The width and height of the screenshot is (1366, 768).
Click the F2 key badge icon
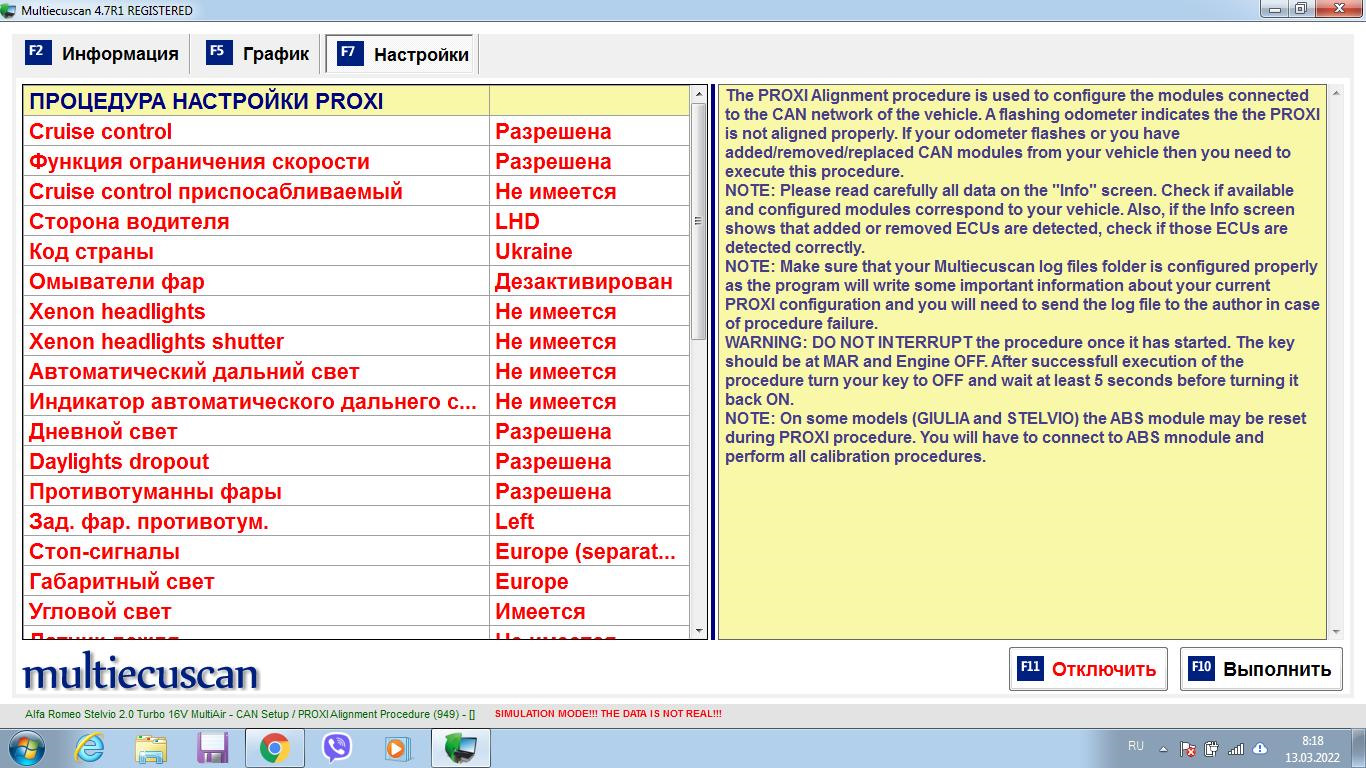38,52
